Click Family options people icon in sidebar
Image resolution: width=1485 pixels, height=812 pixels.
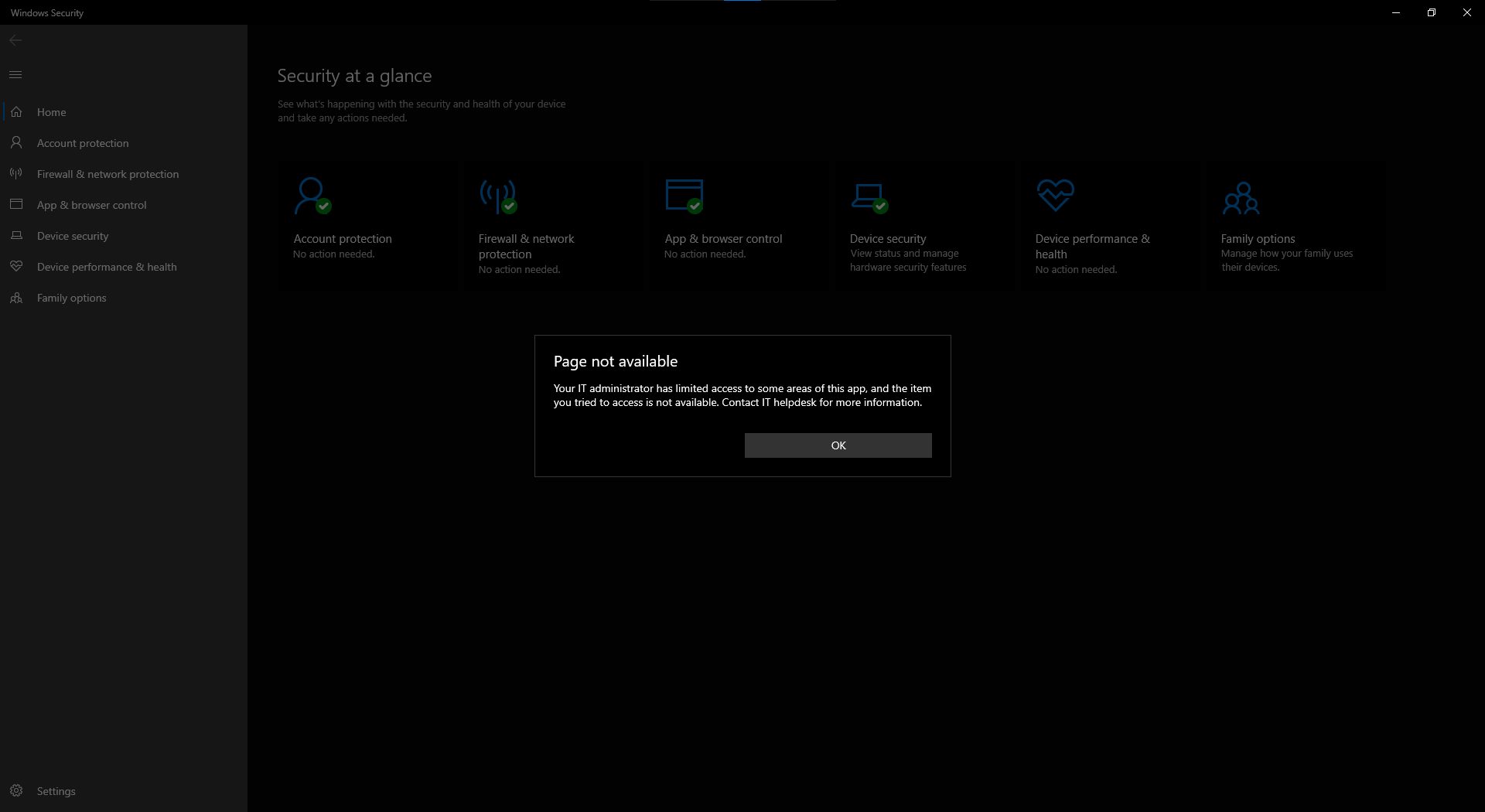(16, 298)
